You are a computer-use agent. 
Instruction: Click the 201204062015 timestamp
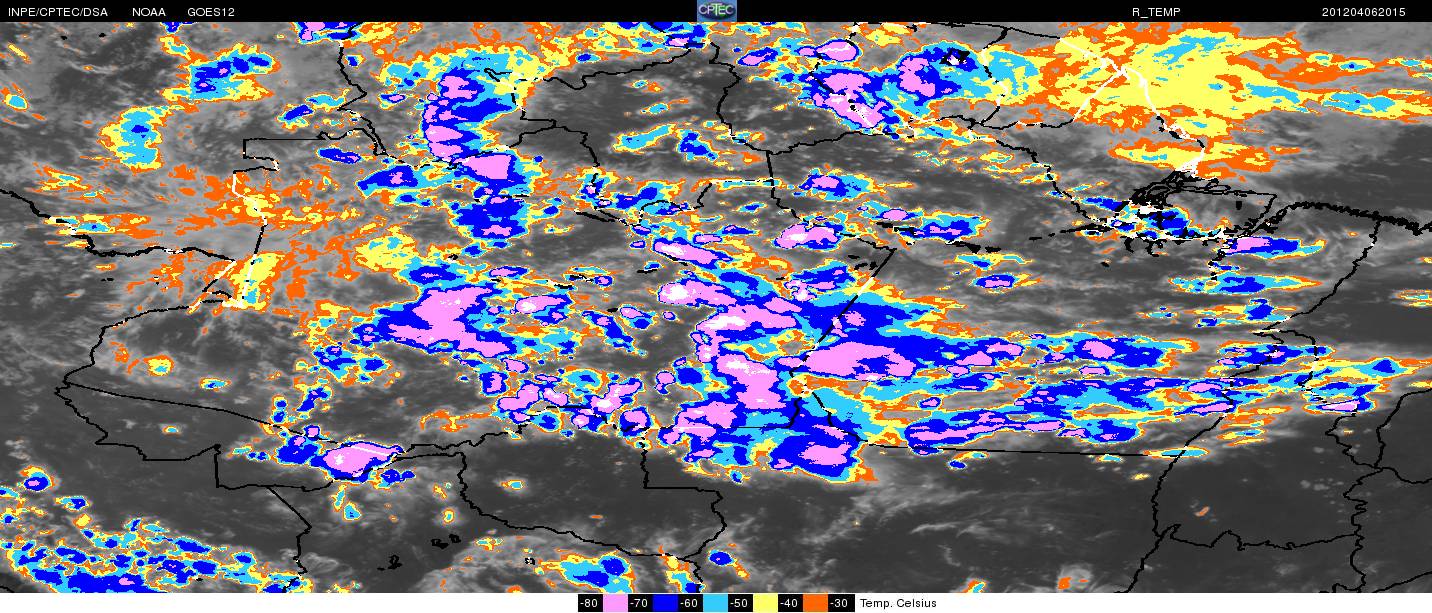point(1363,12)
